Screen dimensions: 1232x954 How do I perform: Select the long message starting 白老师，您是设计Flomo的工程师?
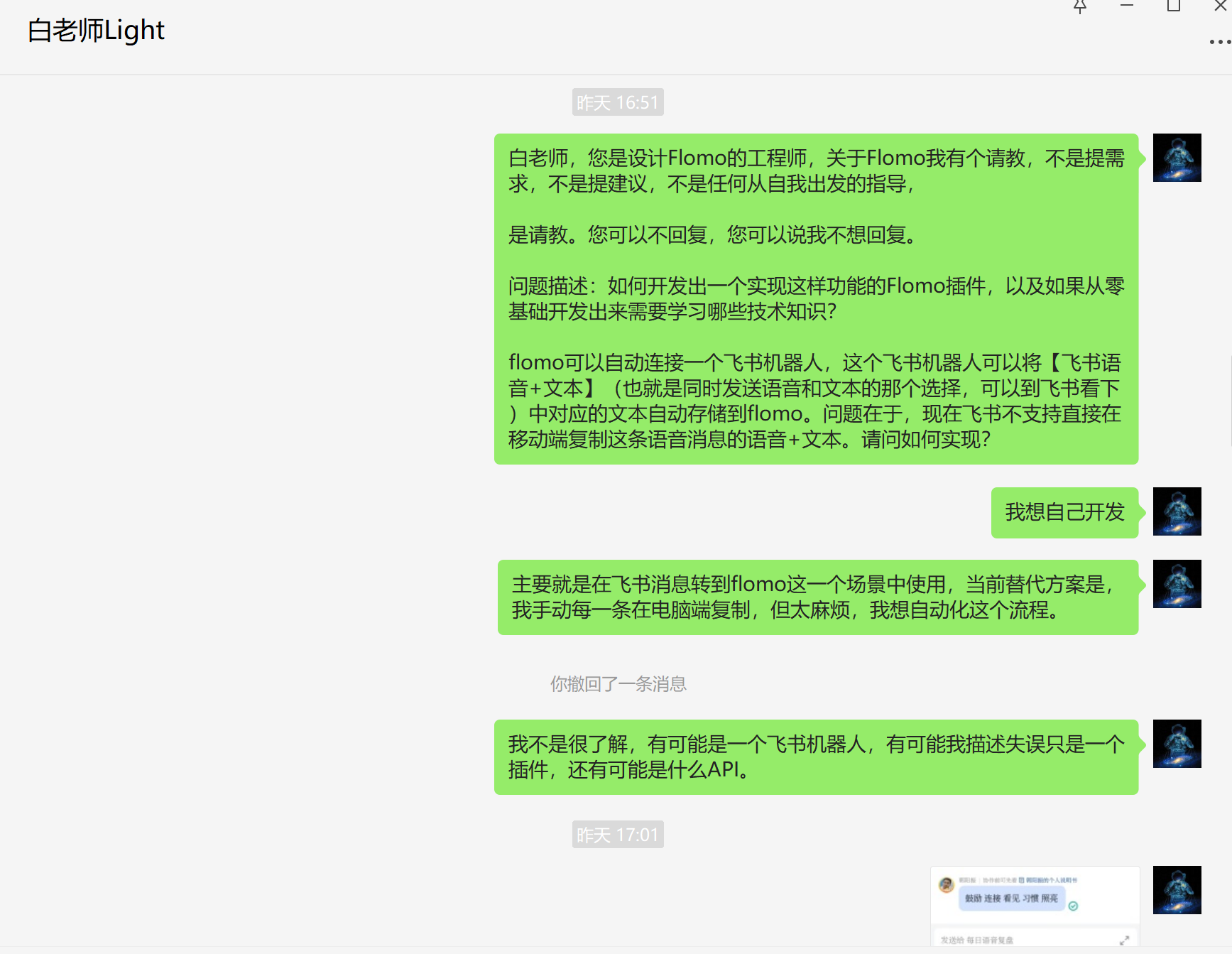tap(816, 299)
